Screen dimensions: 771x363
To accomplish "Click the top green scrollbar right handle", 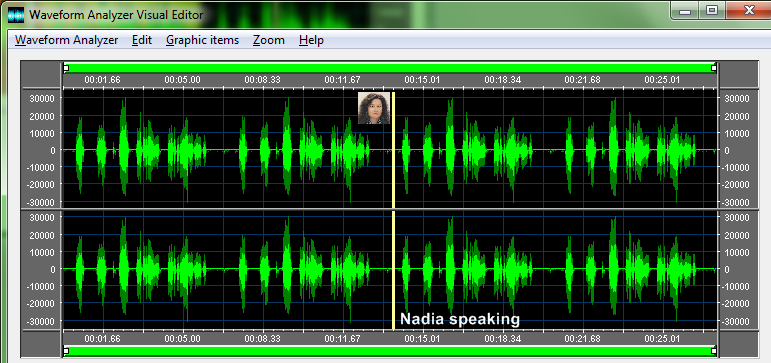I will click(714, 68).
